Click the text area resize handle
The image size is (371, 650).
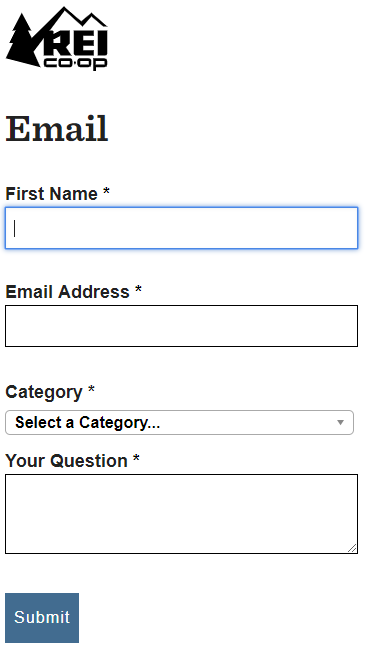[x=352, y=548]
